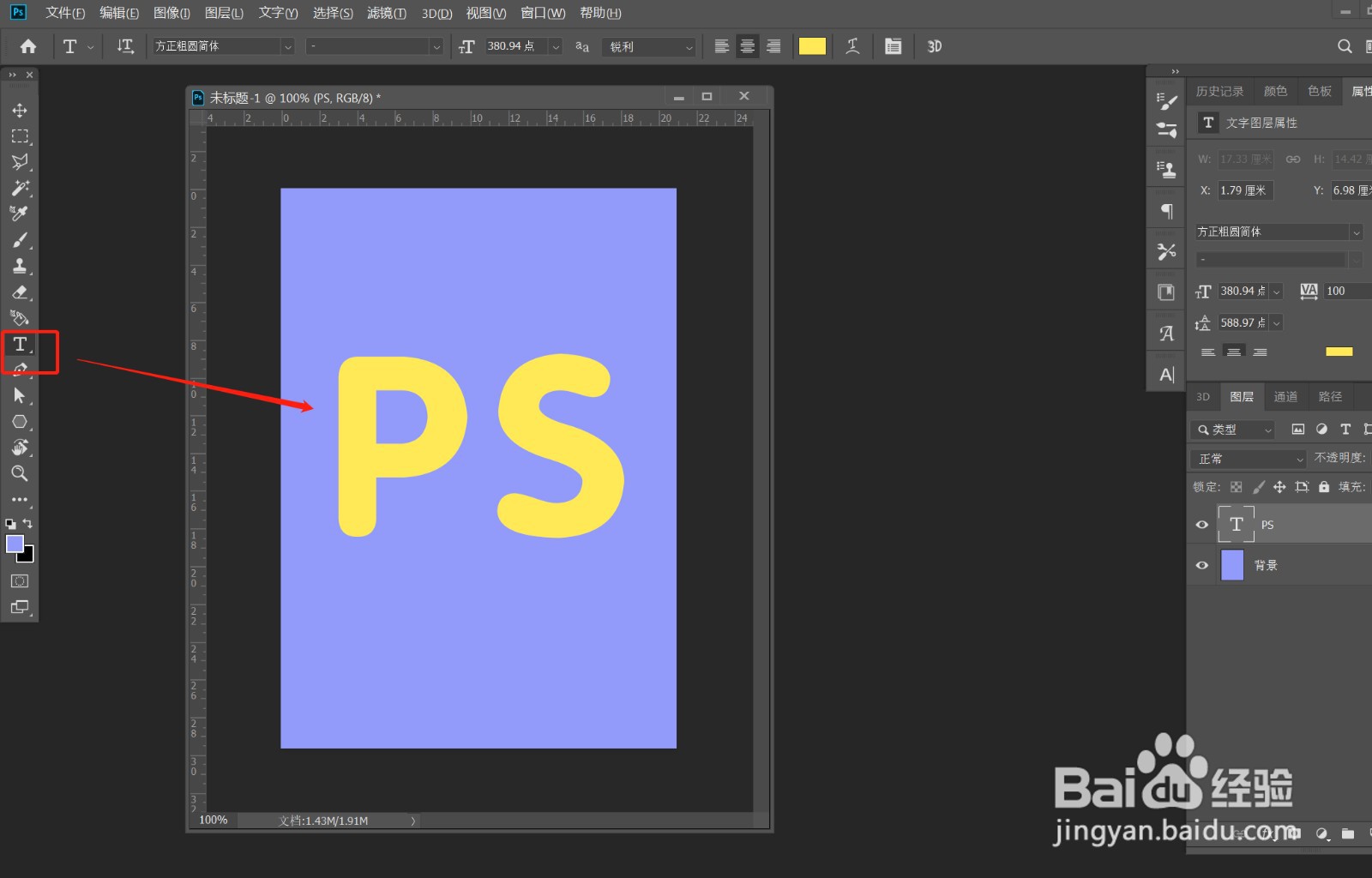Select the Rectangular Marquee tool

pyautogui.click(x=19, y=136)
